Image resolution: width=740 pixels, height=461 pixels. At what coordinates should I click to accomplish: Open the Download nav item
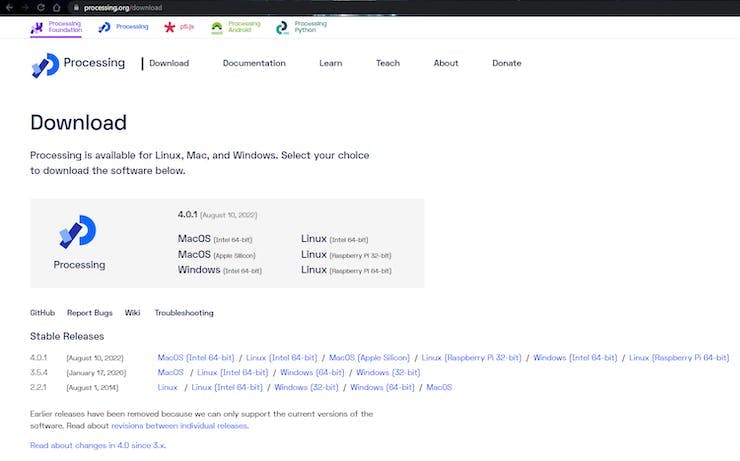pos(169,63)
